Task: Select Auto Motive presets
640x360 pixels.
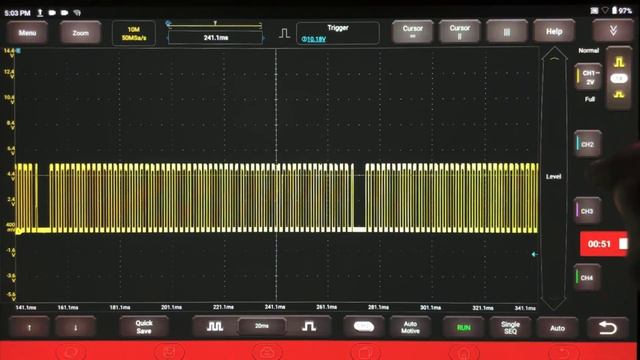Action: click(x=410, y=327)
